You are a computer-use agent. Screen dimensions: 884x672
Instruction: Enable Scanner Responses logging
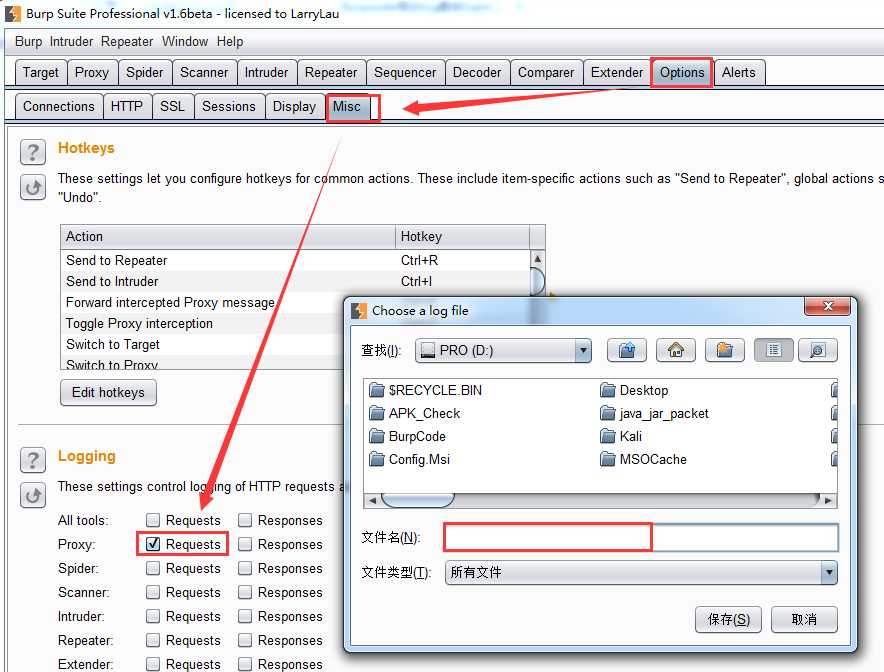(245, 592)
